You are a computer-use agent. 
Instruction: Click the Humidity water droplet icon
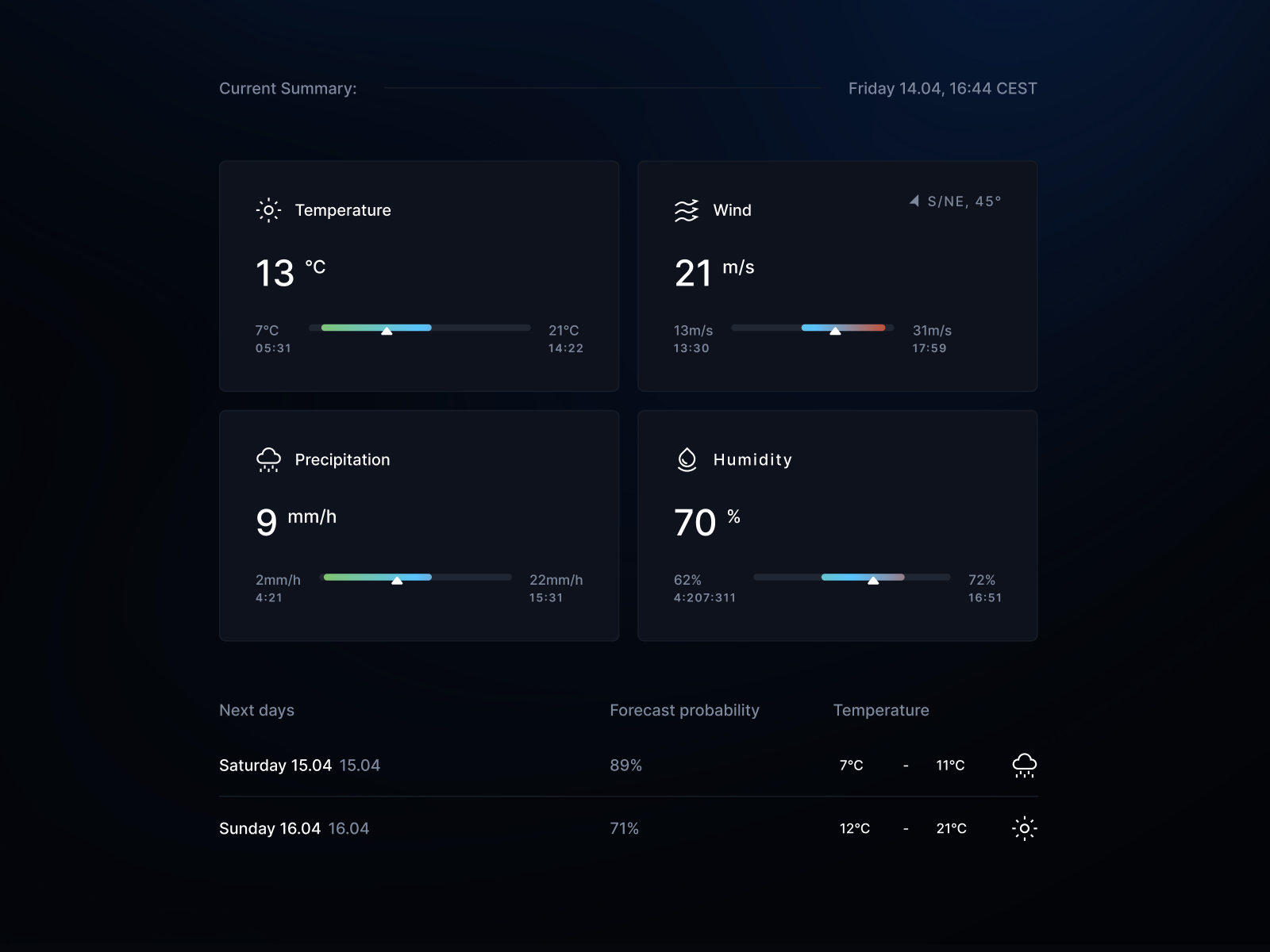click(686, 459)
